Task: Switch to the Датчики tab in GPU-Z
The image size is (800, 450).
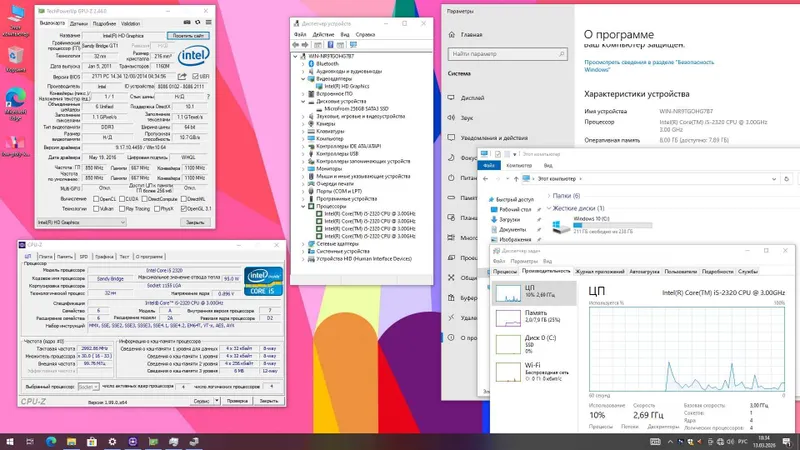Action: pyautogui.click(x=79, y=23)
